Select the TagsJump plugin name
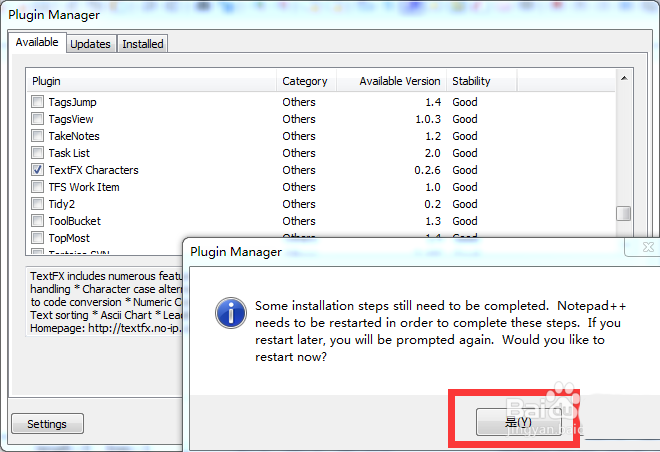Screen dimensions: 660x452 [72, 102]
